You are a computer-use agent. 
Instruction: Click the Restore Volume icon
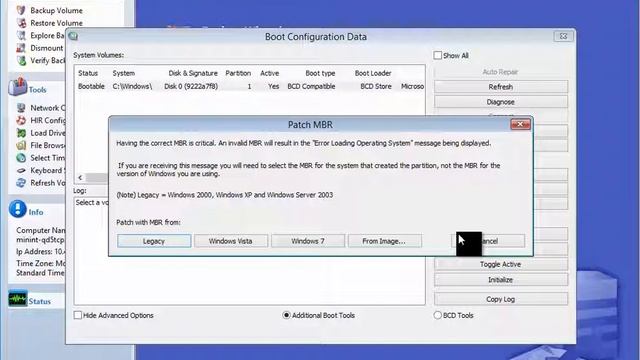pyautogui.click(x=21, y=23)
